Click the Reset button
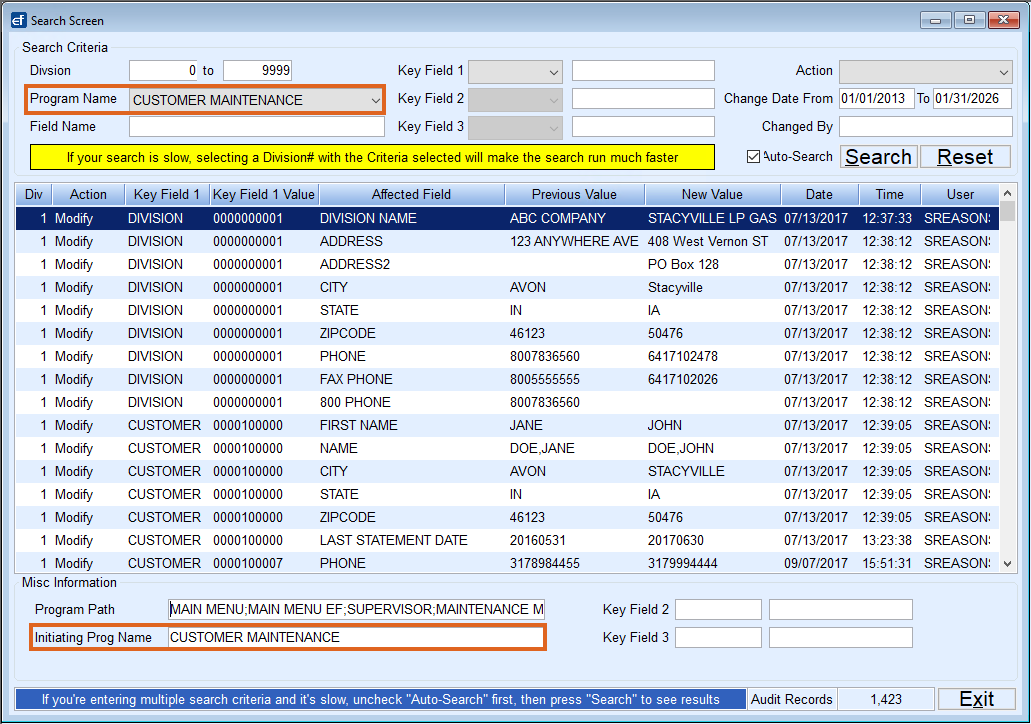Viewport: 1031px width, 724px height. pos(964,156)
